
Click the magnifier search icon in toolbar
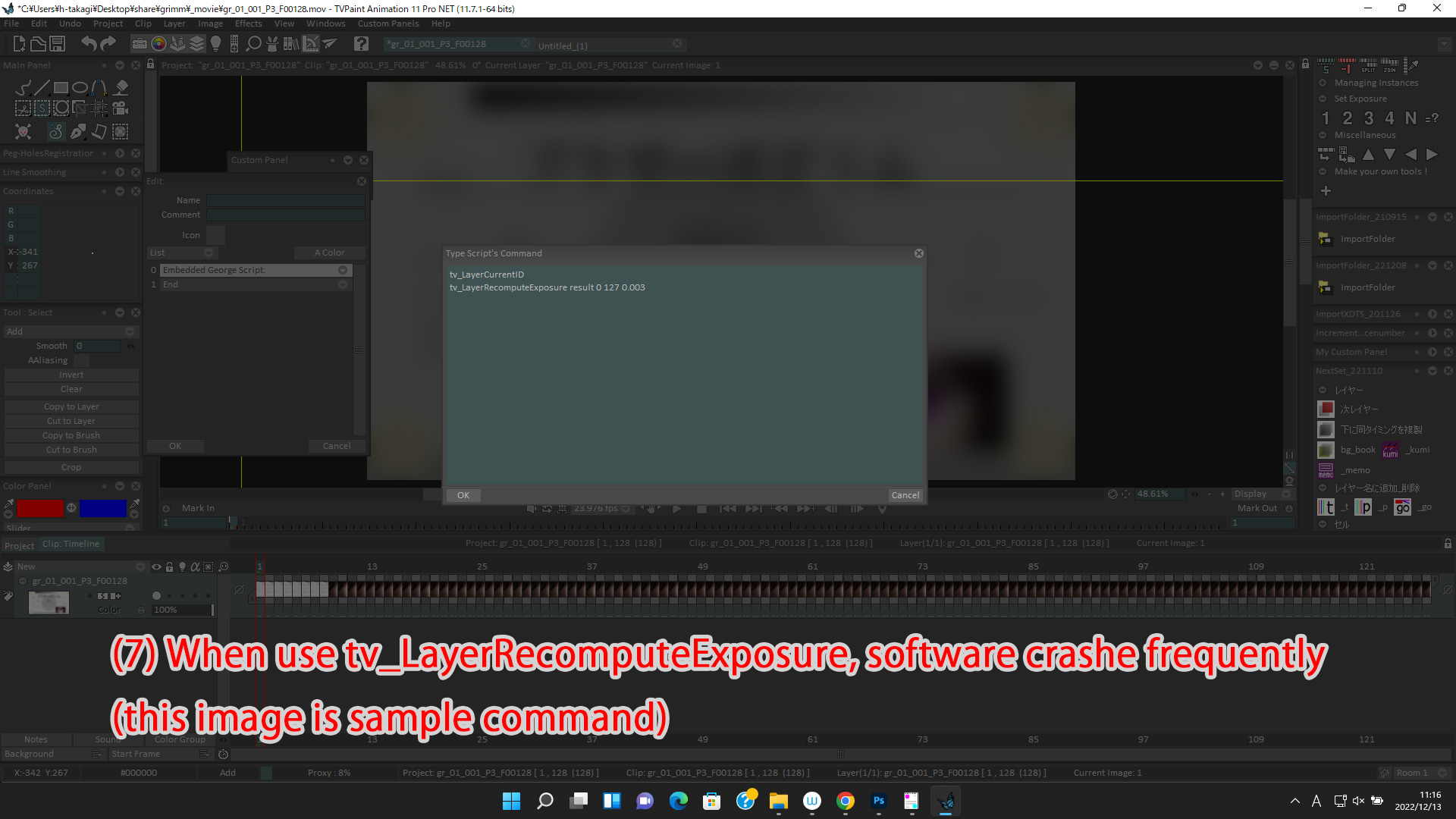click(253, 44)
